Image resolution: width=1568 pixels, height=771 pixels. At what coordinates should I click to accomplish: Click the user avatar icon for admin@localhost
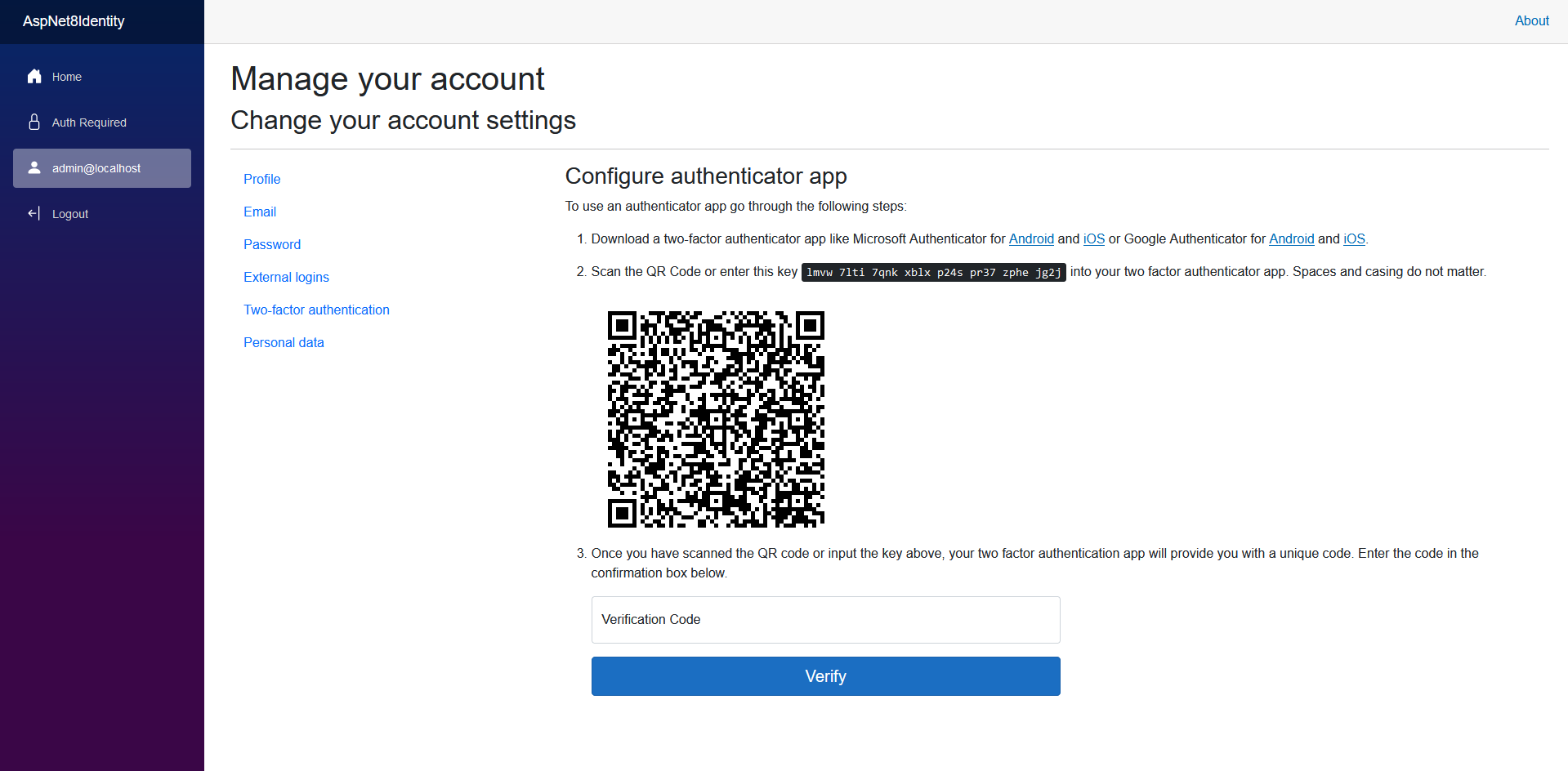pos(34,168)
